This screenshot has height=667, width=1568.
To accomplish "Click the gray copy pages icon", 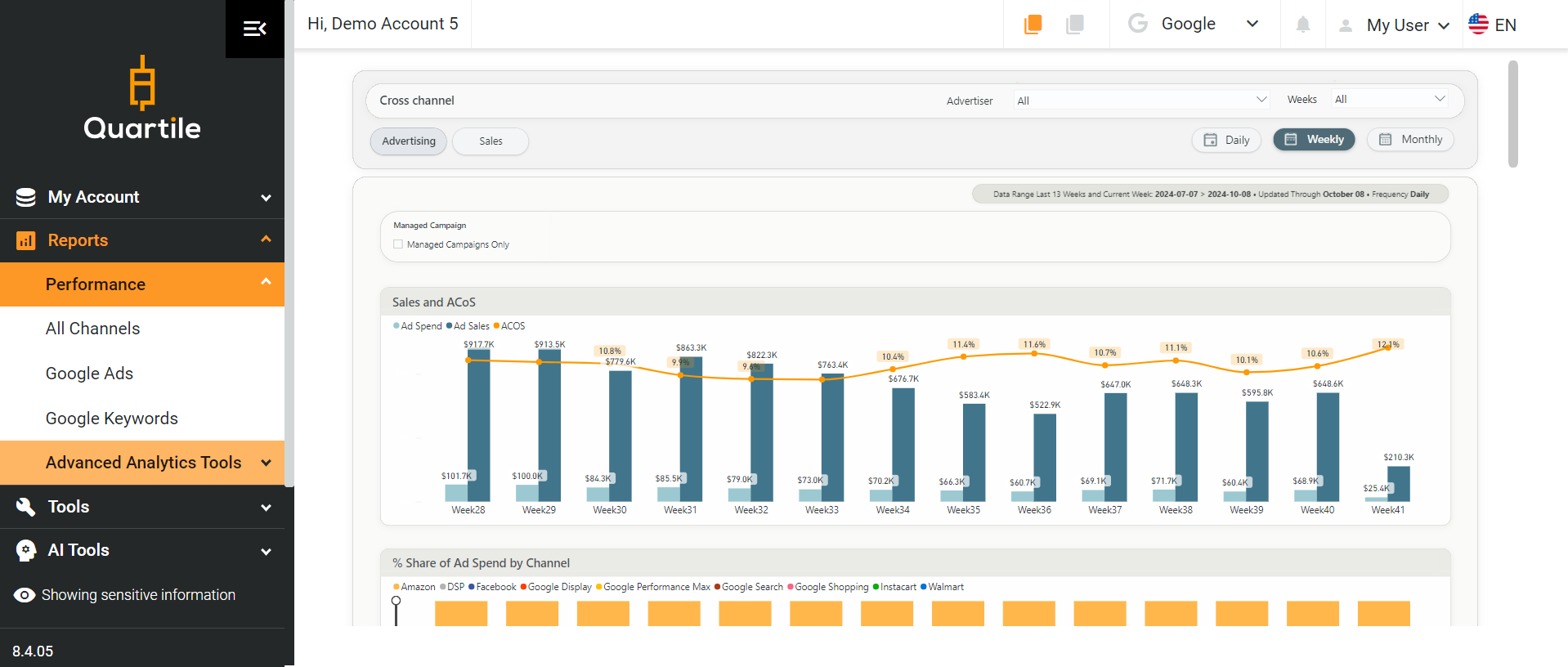I will click(x=1075, y=25).
